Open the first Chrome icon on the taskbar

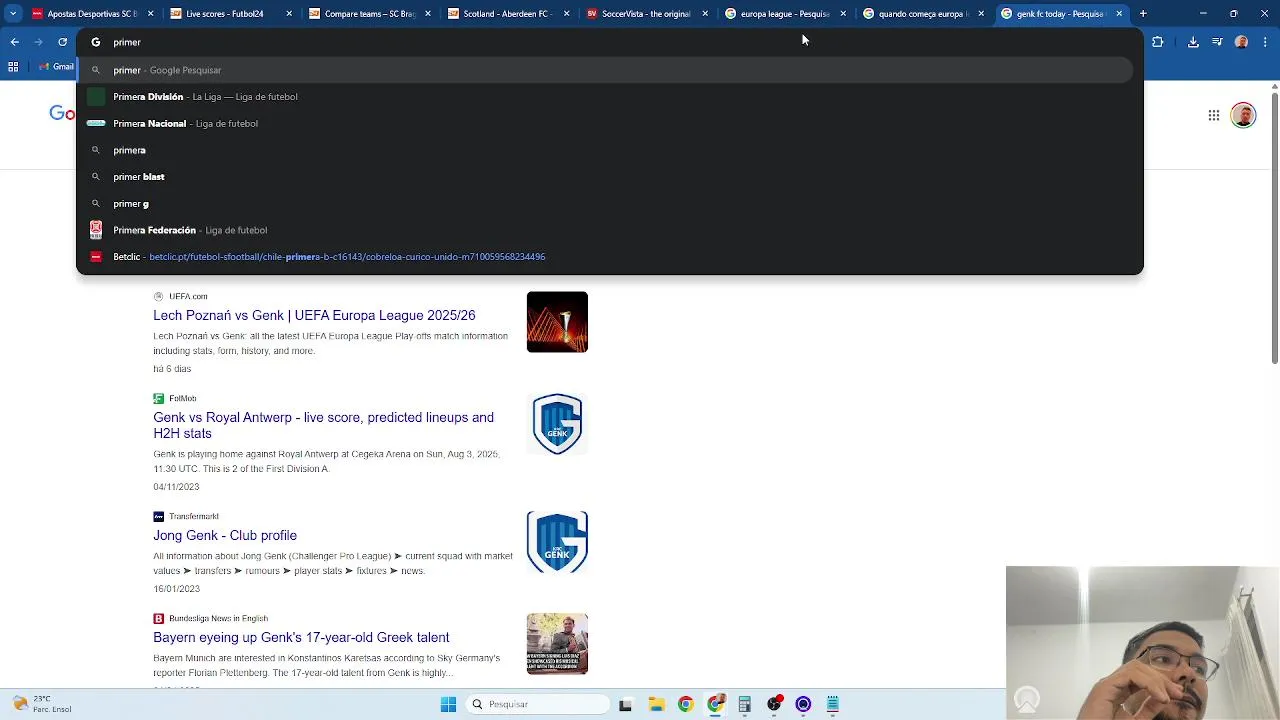coord(685,704)
